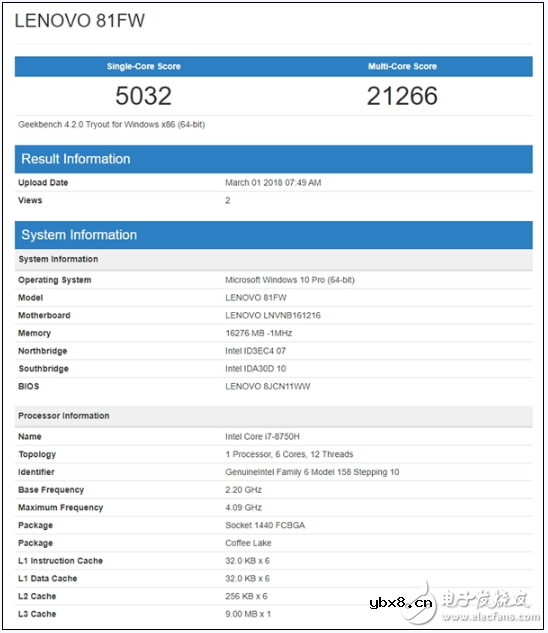Viewport: 548px width, 633px height.
Task: Select the base frequency value 2.20 GHz
Action: click(244, 490)
